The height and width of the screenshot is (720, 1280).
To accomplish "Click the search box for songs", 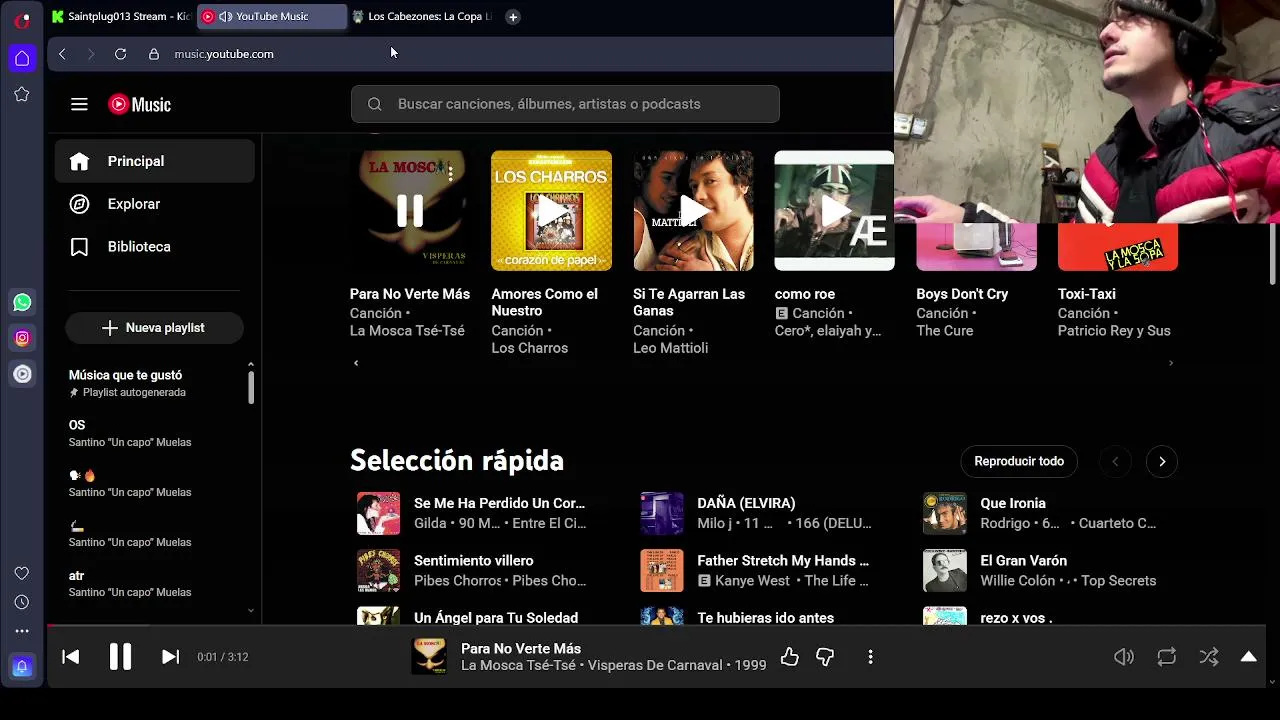I will coord(565,104).
